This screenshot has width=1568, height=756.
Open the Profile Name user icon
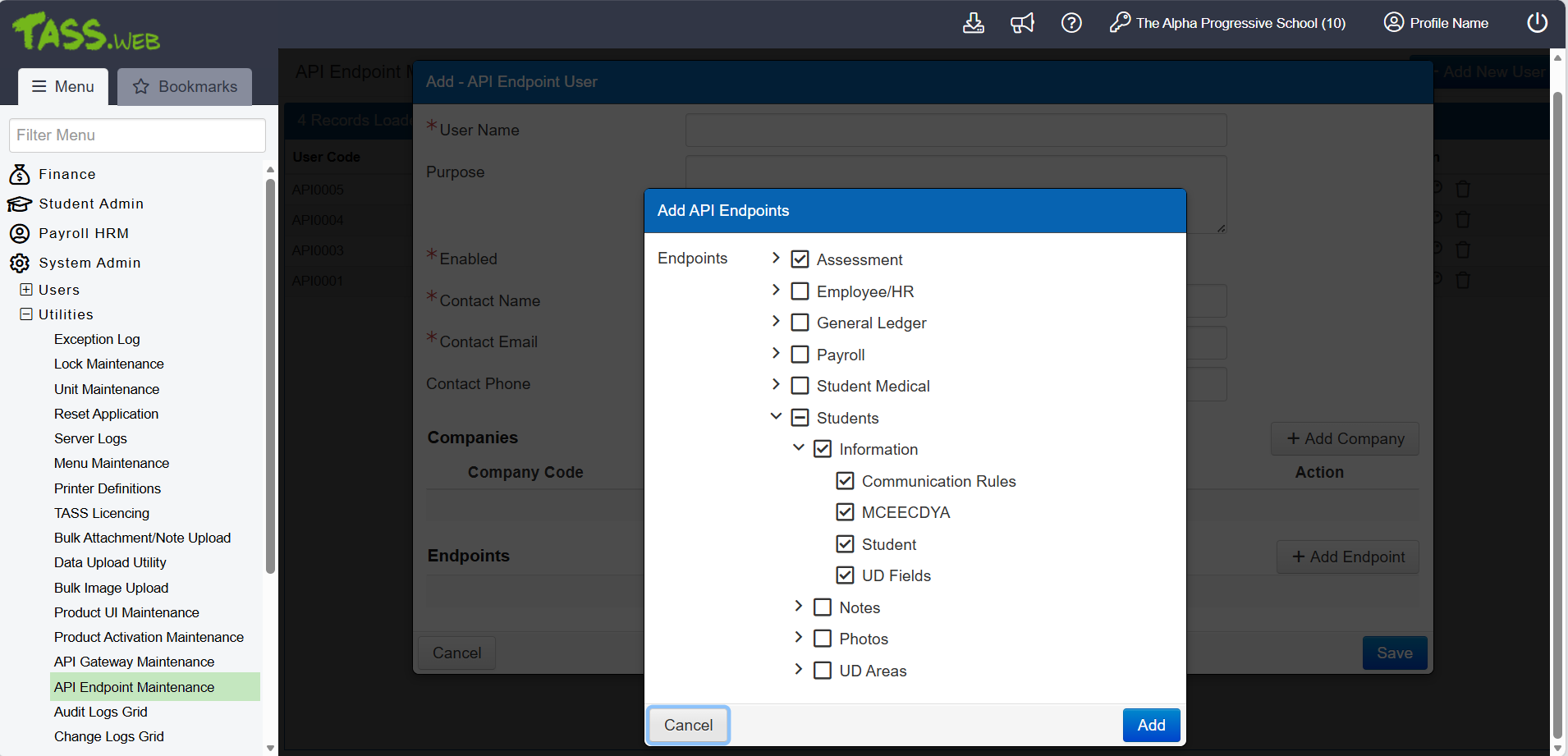coord(1393,23)
